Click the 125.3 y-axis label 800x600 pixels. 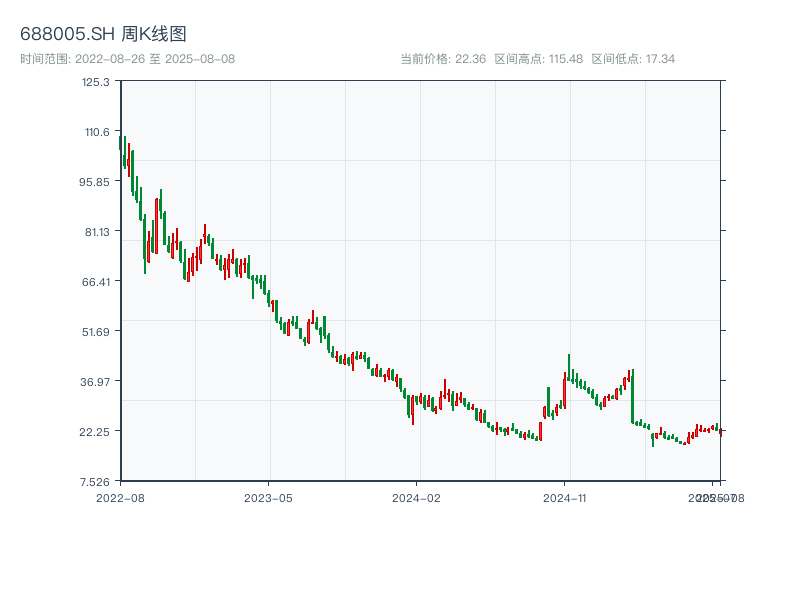pyautogui.click(x=97, y=82)
